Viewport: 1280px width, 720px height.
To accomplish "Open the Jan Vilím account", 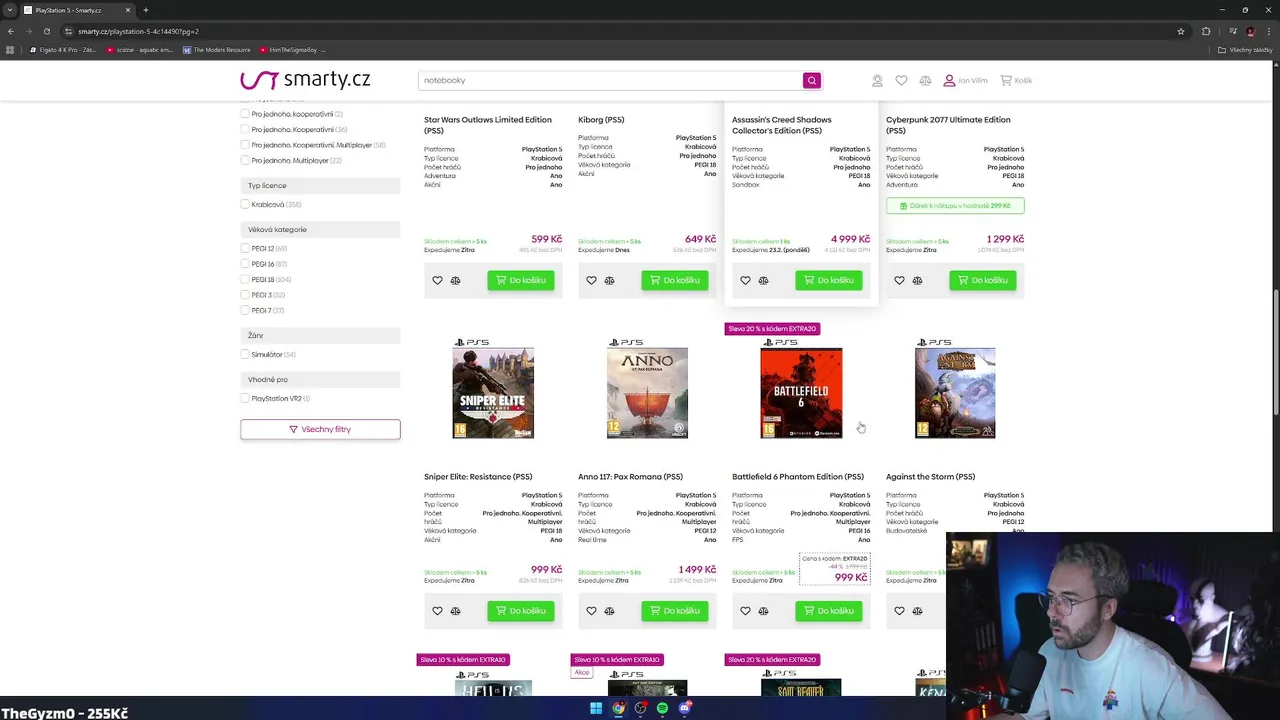I will [965, 80].
